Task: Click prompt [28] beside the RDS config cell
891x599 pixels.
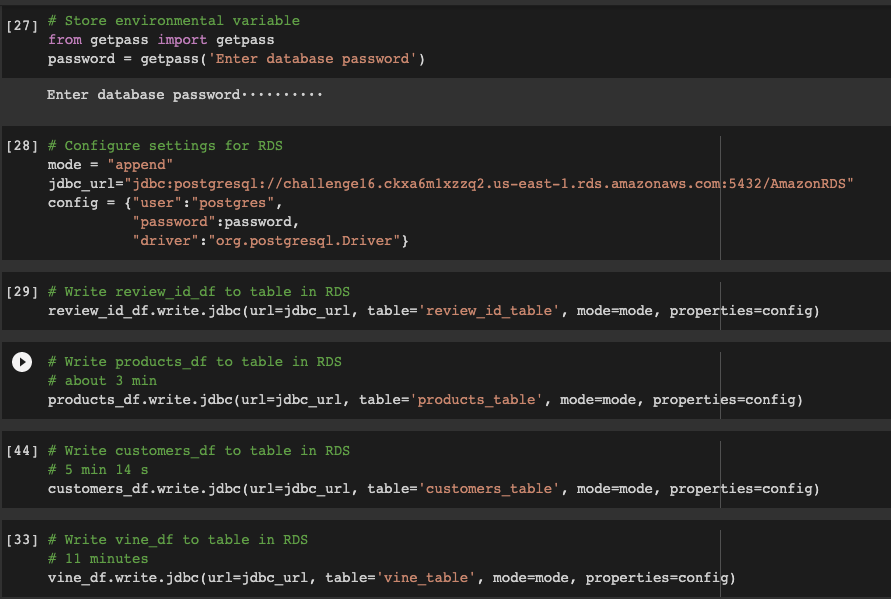Action: coord(22,145)
